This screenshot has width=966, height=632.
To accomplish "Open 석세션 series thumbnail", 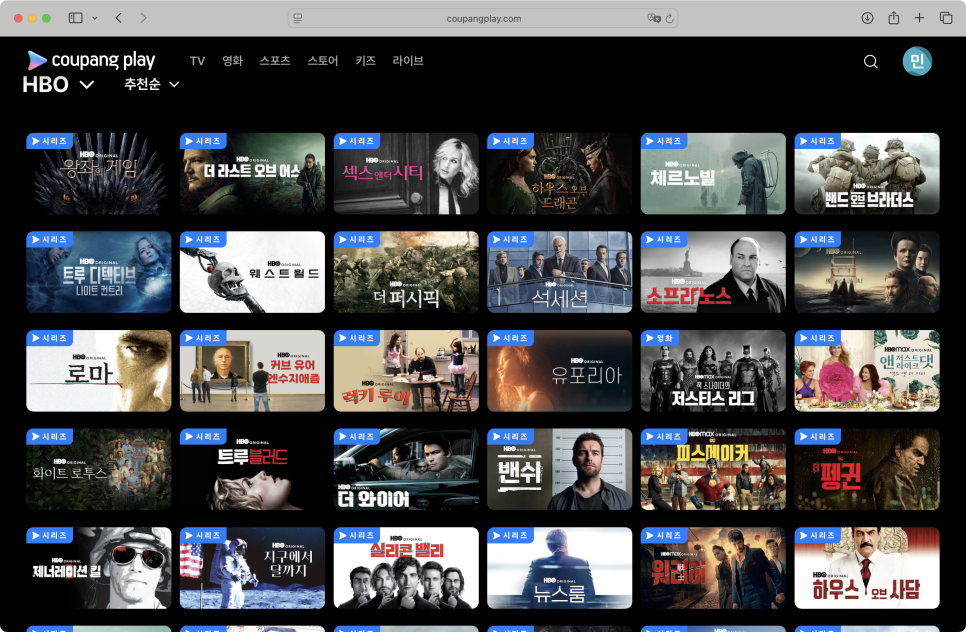I will (559, 272).
